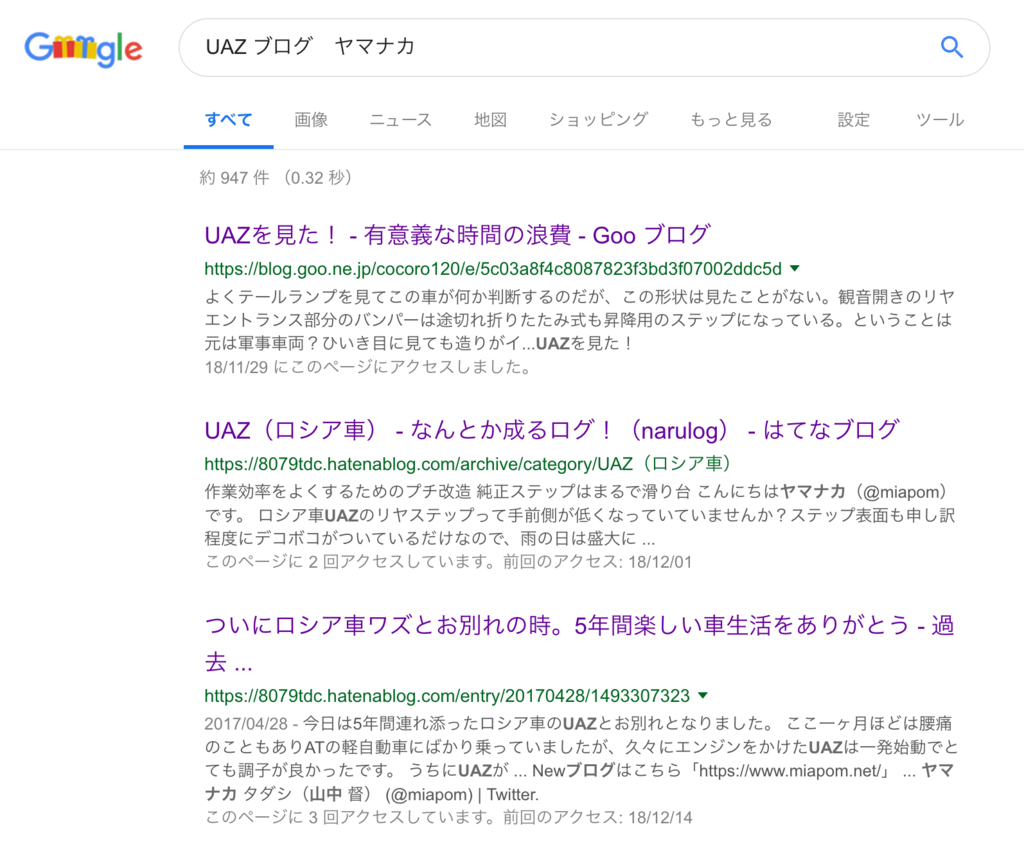Click snippet starting '作業効率をよくするための'
Viewport: 1024px width, 849px height.
tap(580, 515)
